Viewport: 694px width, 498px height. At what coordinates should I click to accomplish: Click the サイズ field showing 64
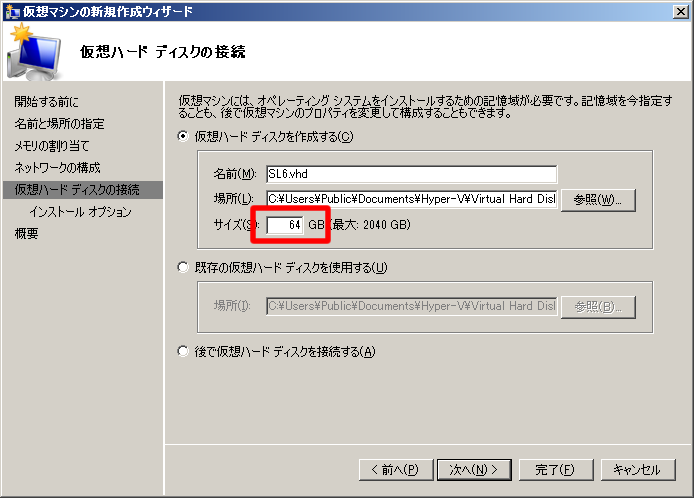(285, 225)
